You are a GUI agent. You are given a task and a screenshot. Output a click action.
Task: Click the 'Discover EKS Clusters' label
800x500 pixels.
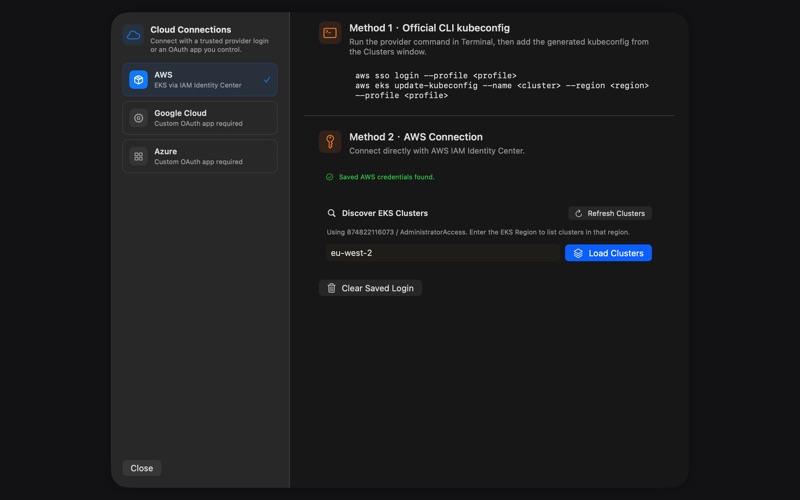pyautogui.click(x=385, y=213)
